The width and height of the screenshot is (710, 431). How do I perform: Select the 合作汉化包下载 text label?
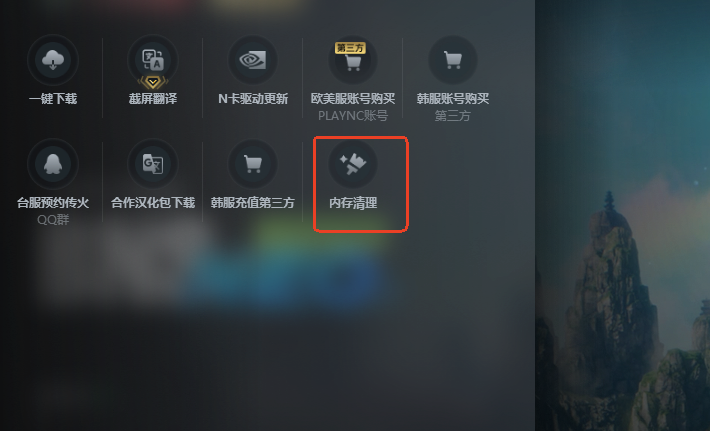[153, 203]
